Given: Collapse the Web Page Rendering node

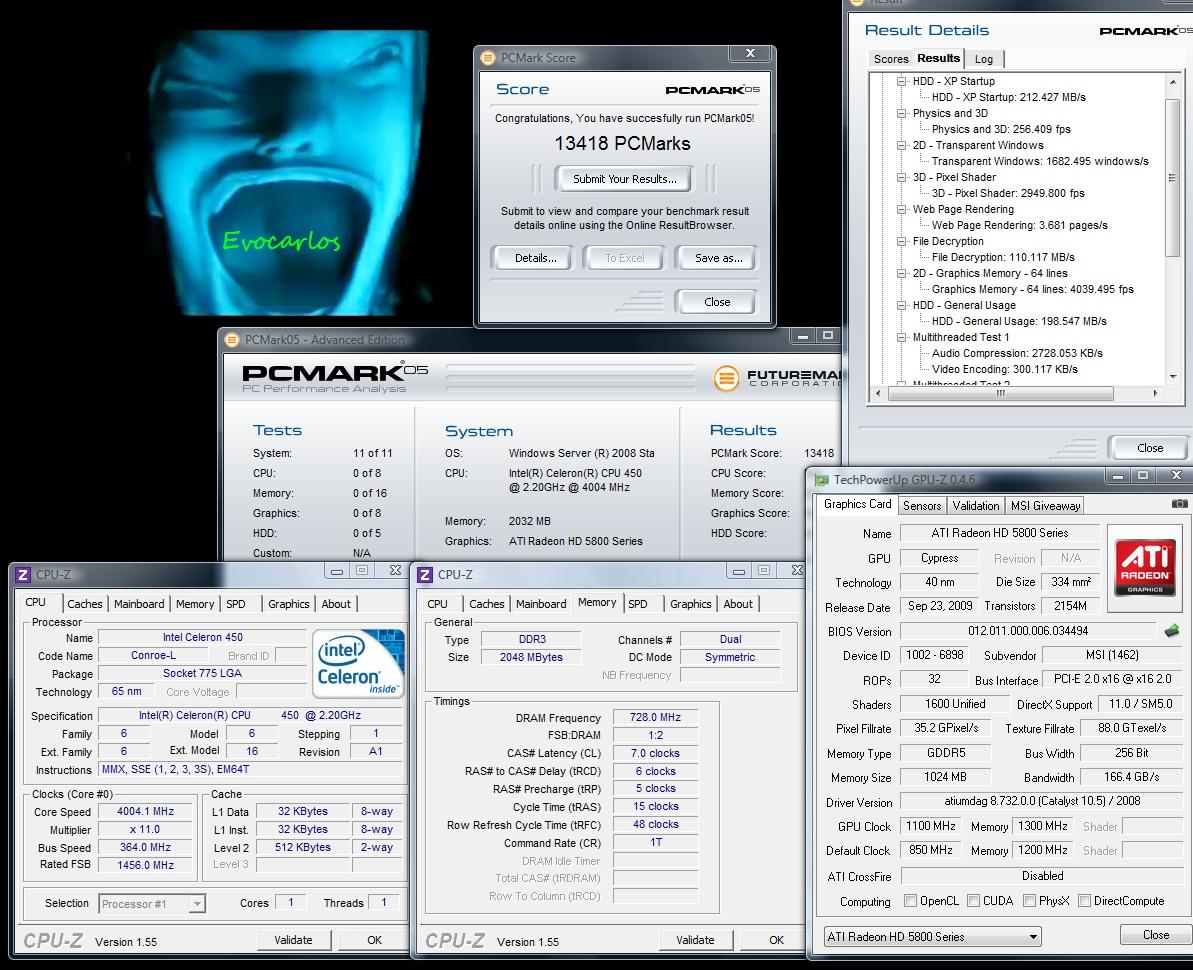Looking at the screenshot, I should point(902,208).
